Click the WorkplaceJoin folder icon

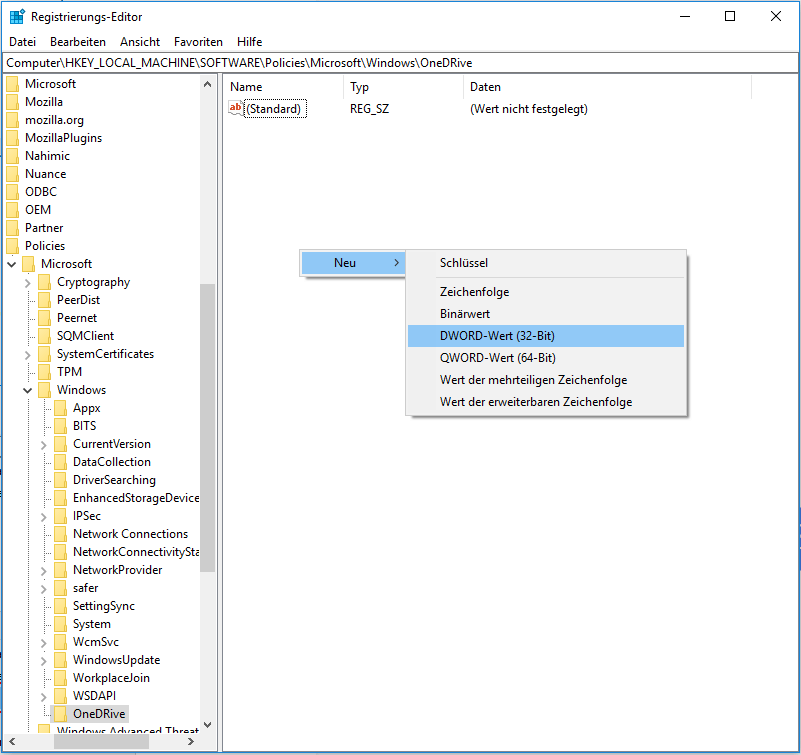(x=60, y=678)
